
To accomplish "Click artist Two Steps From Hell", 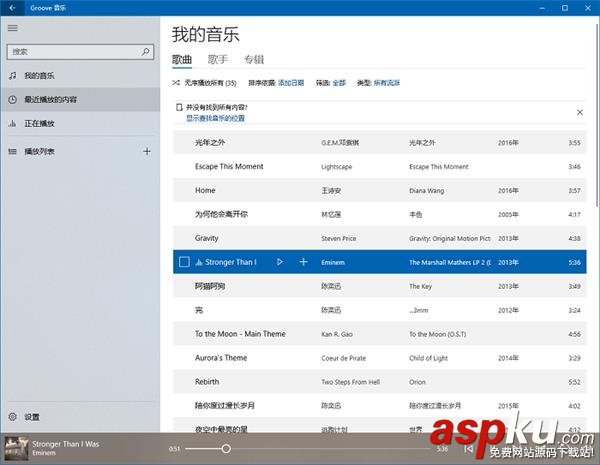I will [x=351, y=382].
